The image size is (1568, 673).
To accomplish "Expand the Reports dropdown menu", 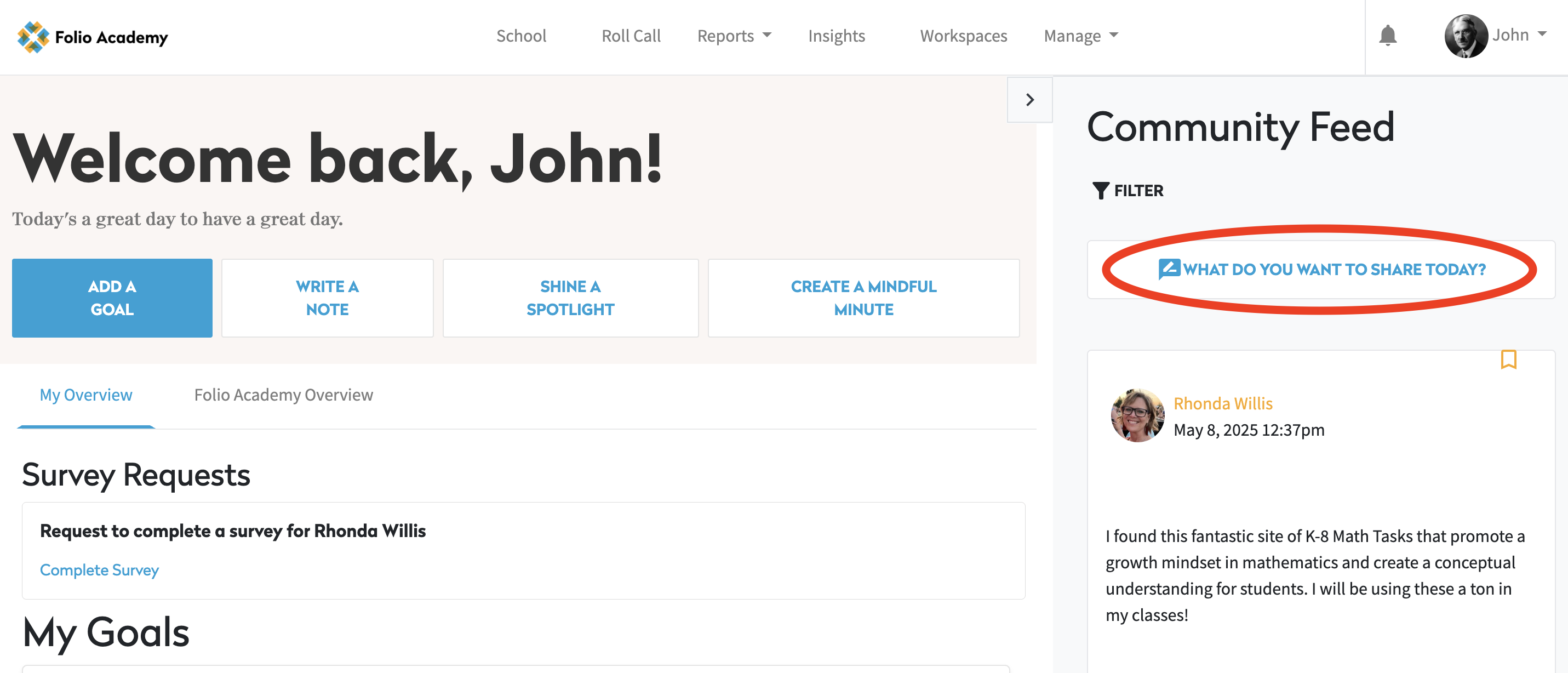I will coord(734,36).
